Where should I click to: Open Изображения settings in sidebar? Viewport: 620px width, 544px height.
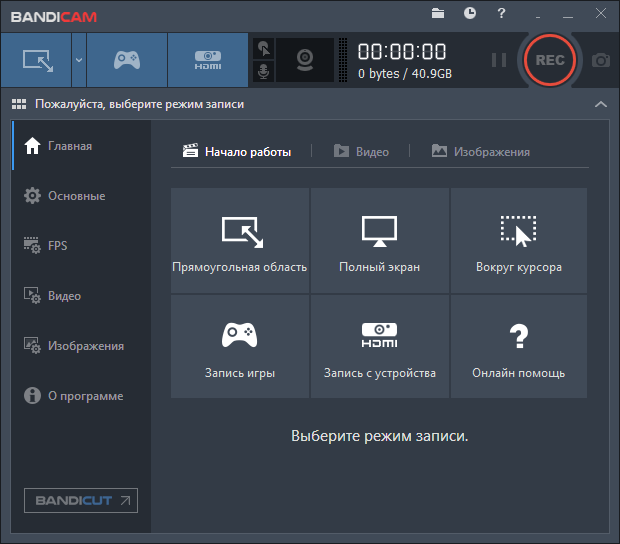click(81, 346)
